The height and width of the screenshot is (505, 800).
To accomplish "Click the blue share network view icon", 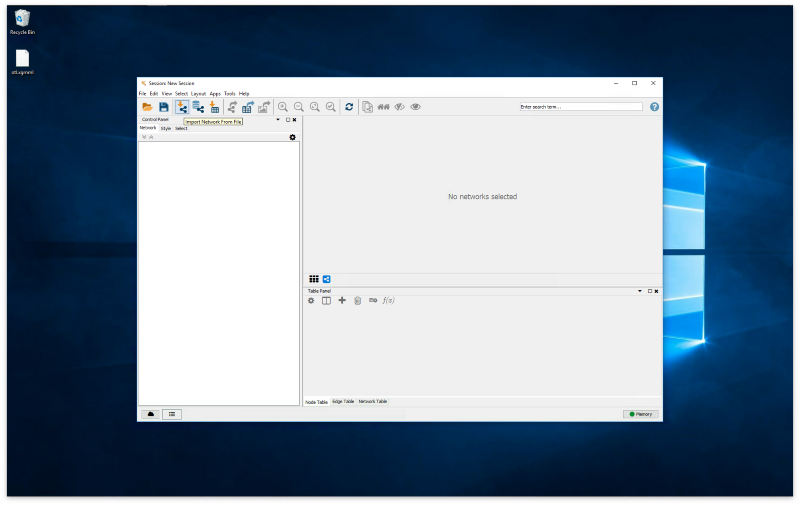I will 327,279.
